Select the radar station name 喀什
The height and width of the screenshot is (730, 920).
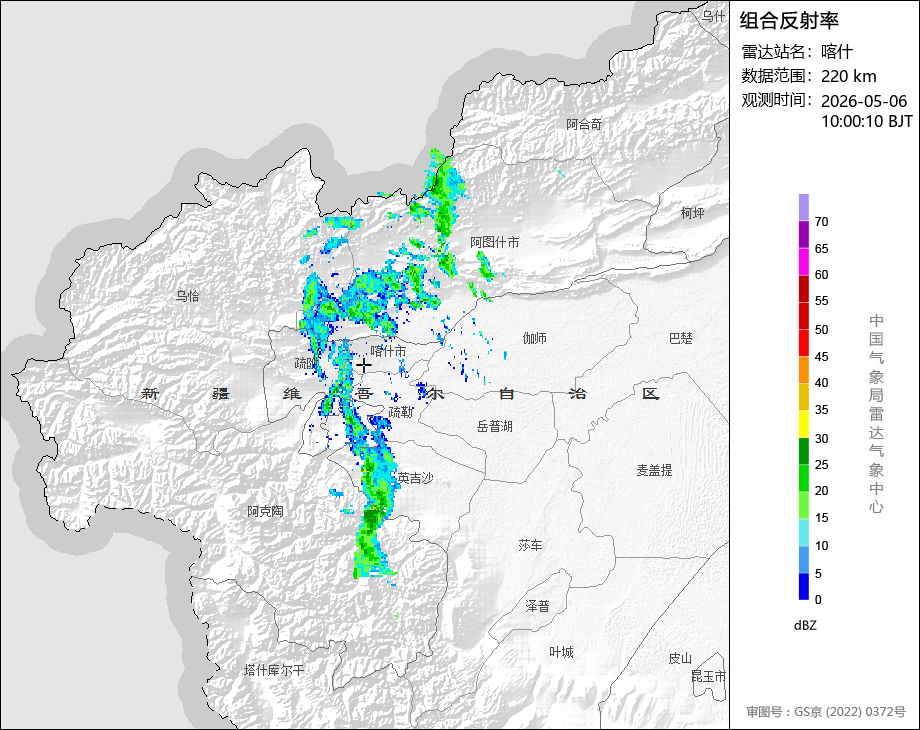836,52
